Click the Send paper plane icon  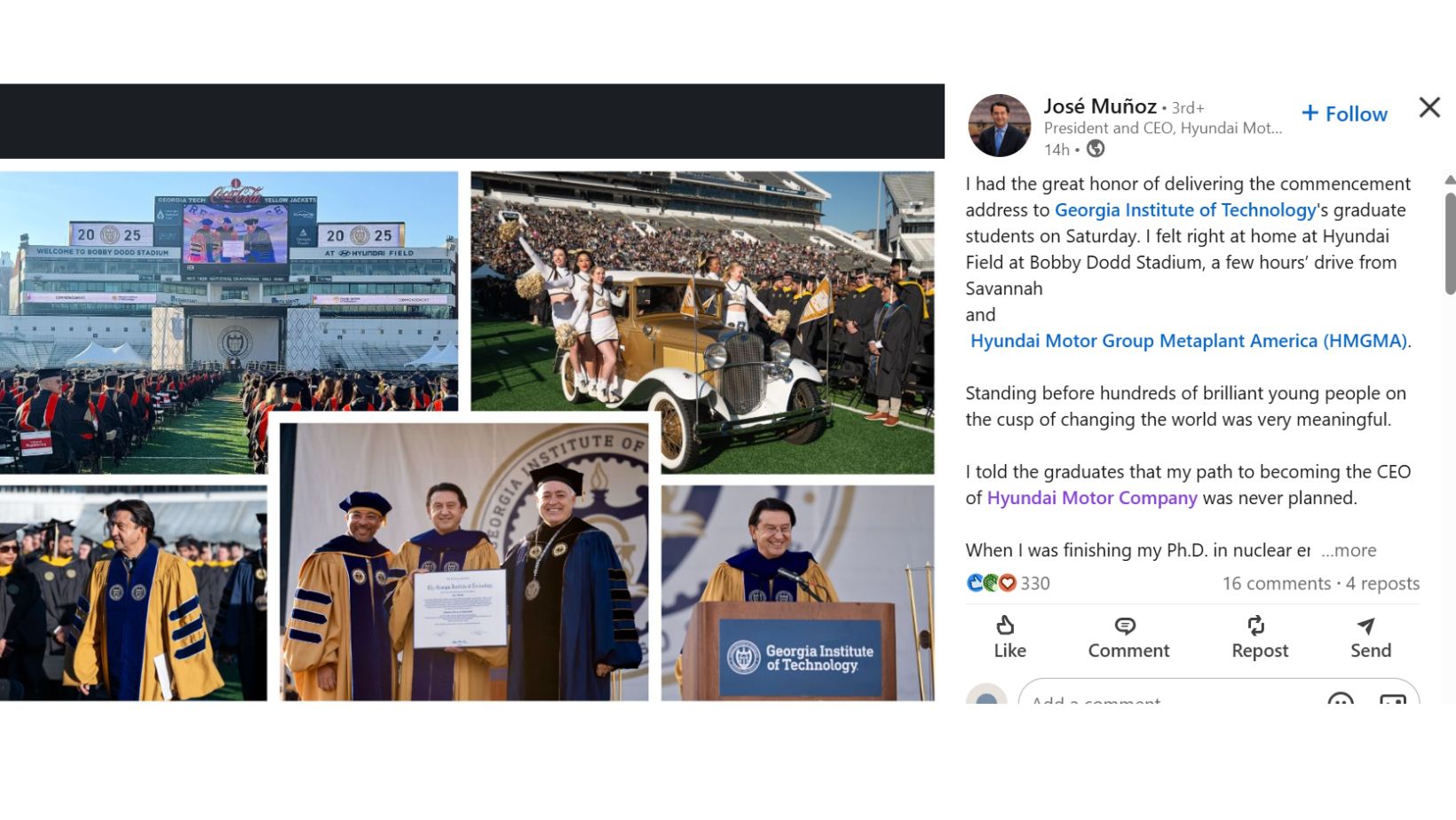point(1366,626)
